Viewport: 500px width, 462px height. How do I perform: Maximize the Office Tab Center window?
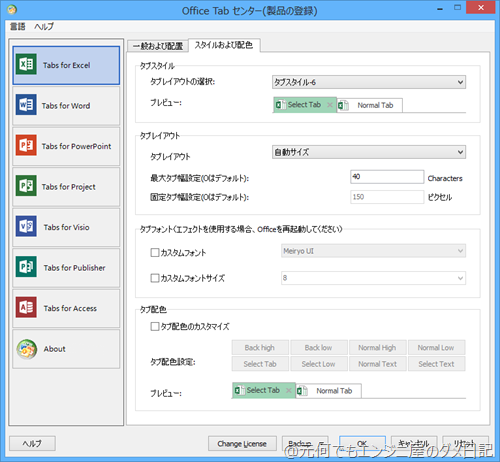pyautogui.click(x=458, y=8)
